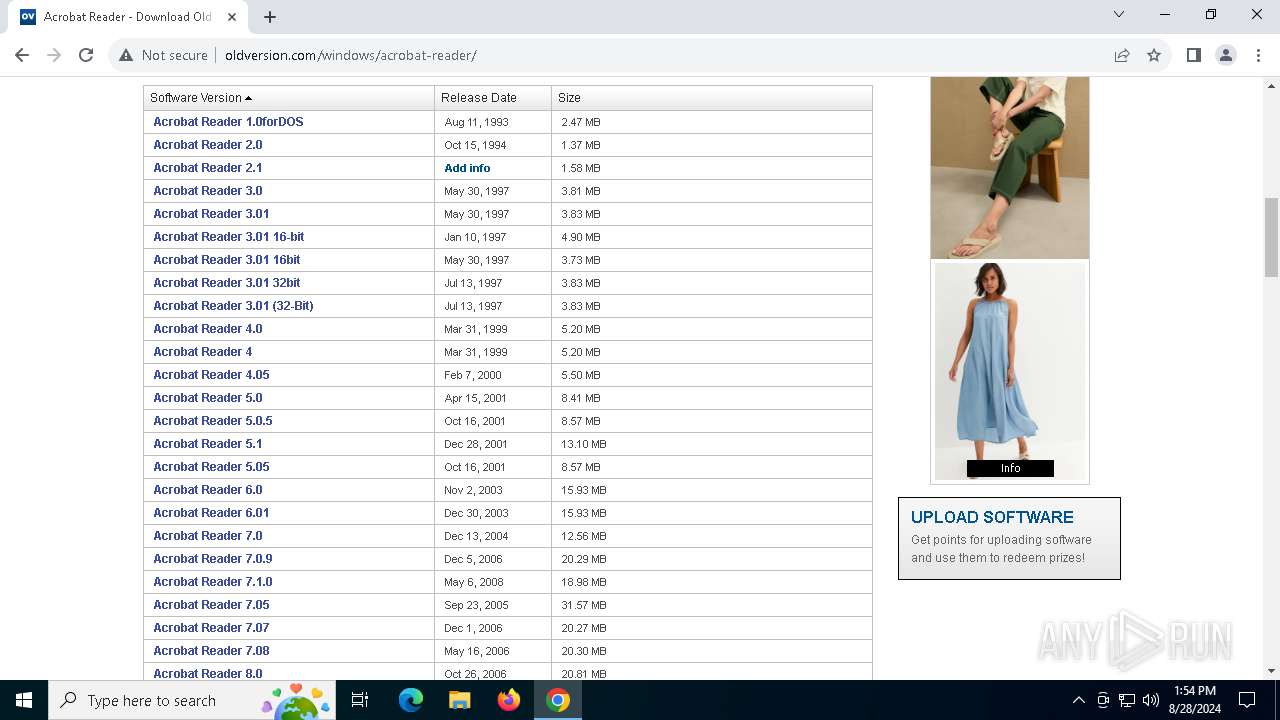Open Task View on the taskbar
The image size is (1280, 720).
(360, 700)
